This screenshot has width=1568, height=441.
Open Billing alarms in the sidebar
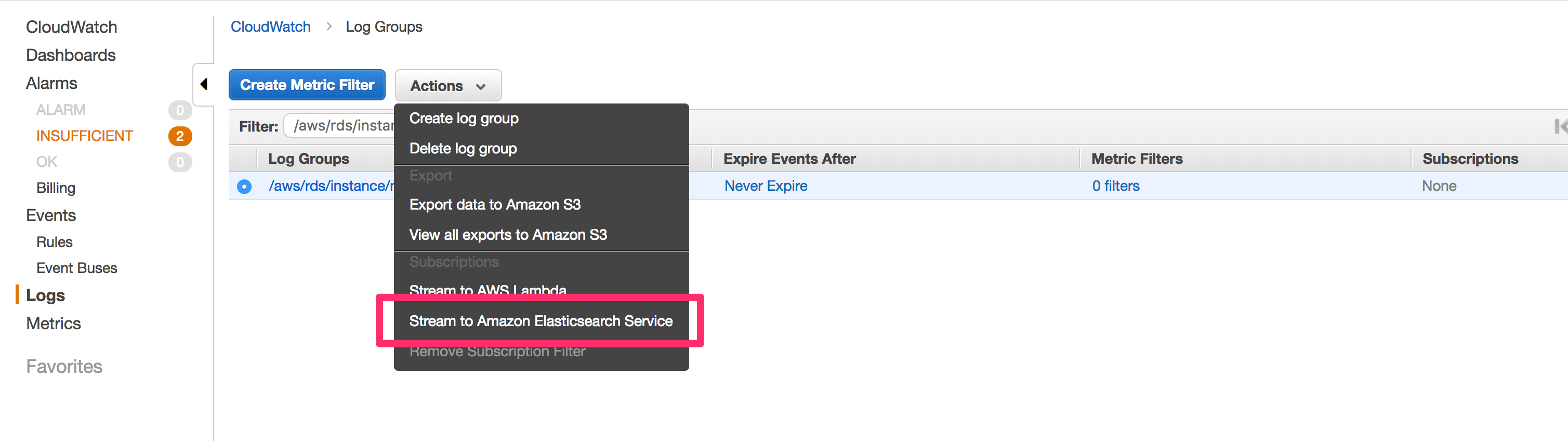pos(56,188)
